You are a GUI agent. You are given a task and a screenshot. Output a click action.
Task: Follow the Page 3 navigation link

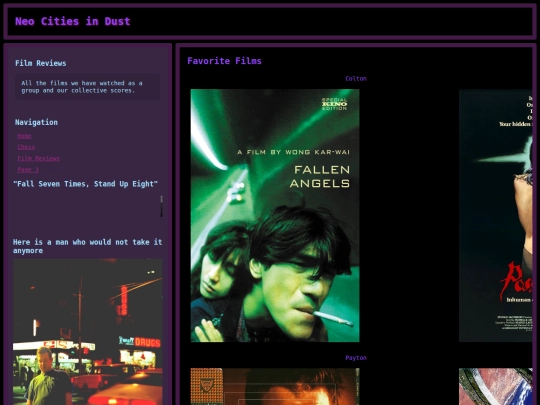(28, 169)
